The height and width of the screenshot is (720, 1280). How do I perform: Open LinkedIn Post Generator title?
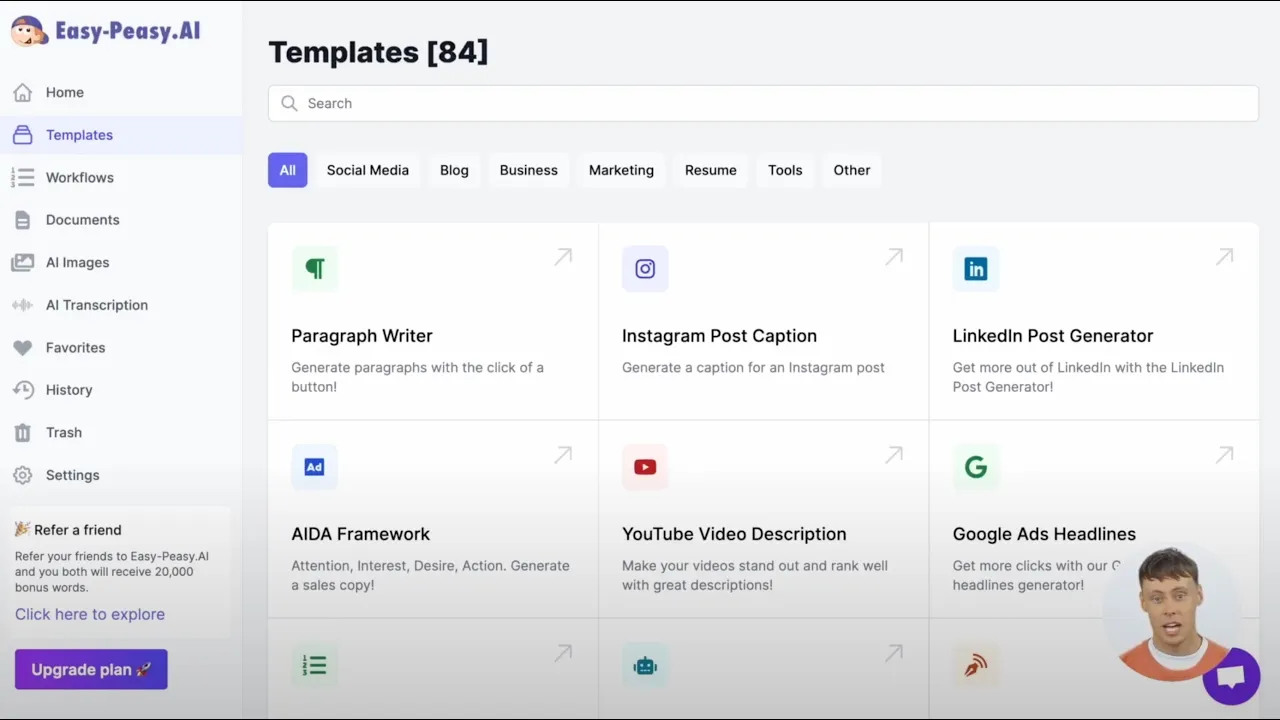click(1053, 336)
